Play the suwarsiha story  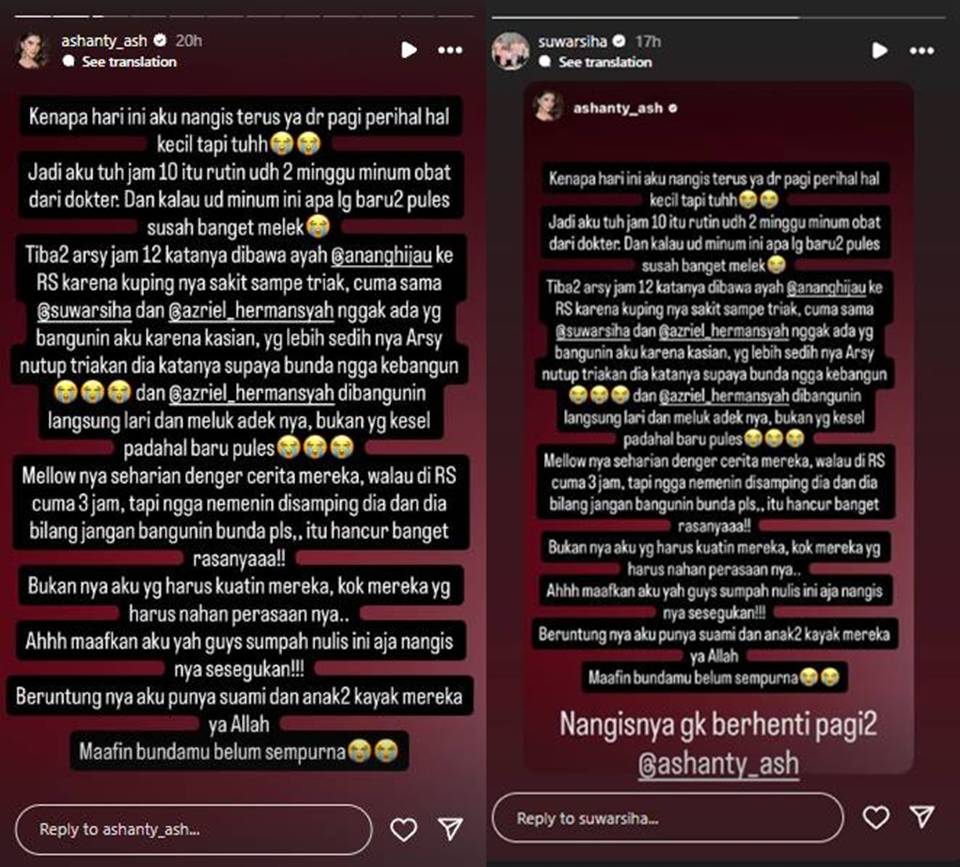click(879, 50)
